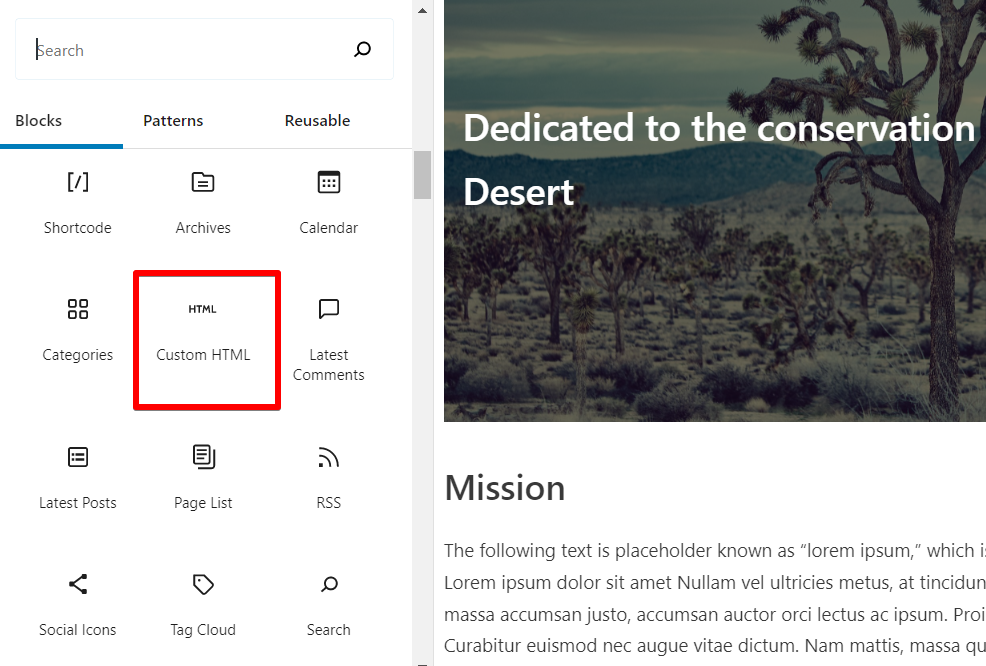Click inside the block search field
The height and width of the screenshot is (666, 986).
point(150,48)
